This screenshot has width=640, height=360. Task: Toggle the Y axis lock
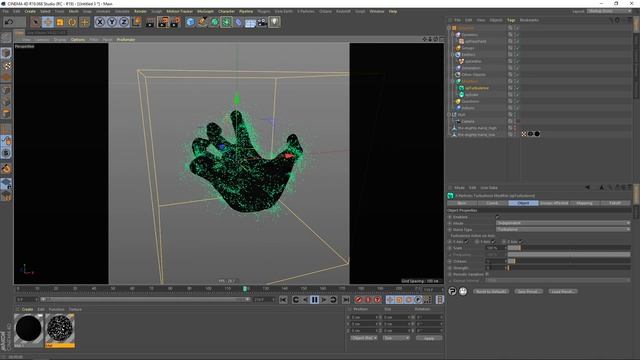pyautogui.click(x=112, y=22)
